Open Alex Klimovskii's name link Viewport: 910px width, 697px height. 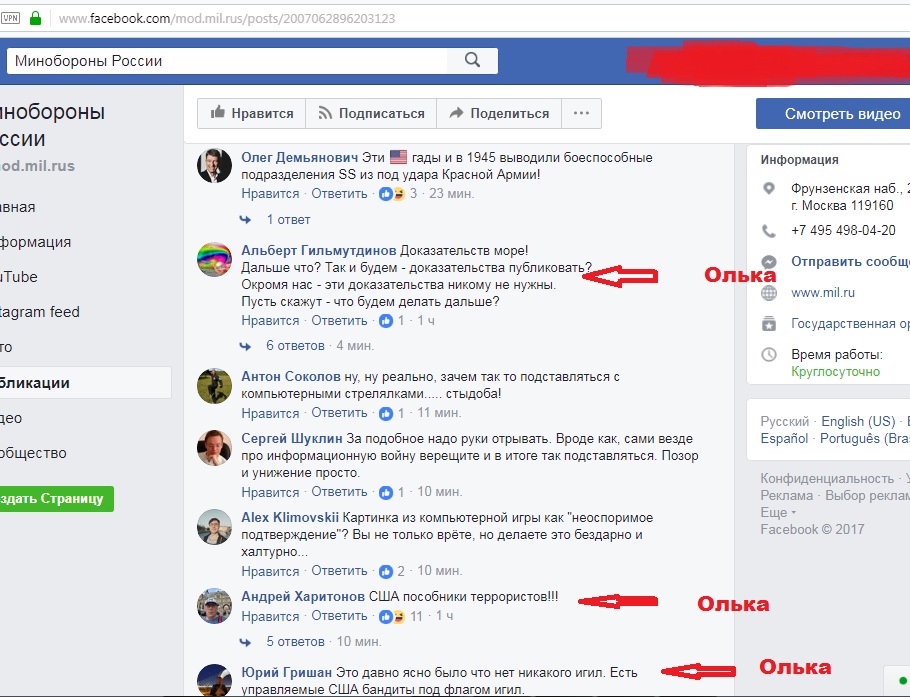(x=290, y=518)
